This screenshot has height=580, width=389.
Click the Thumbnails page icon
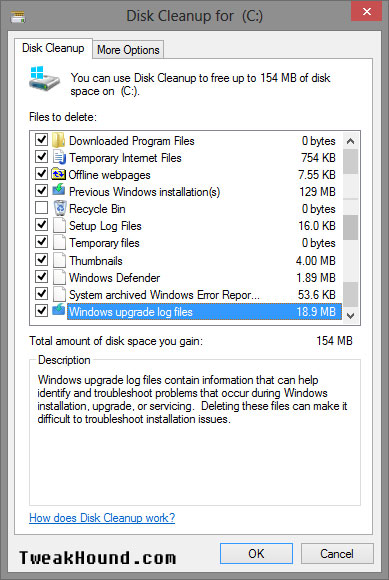(59, 260)
